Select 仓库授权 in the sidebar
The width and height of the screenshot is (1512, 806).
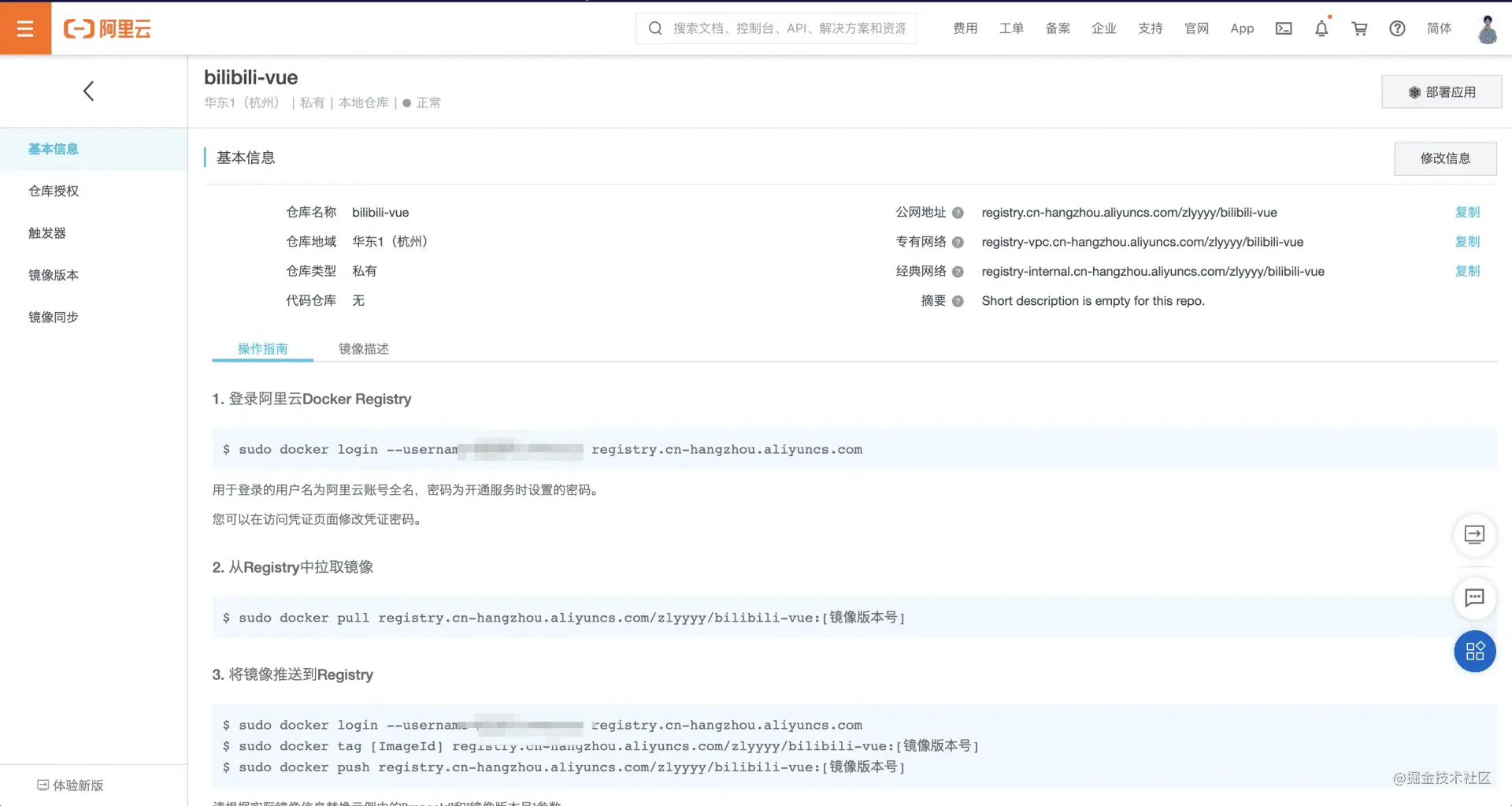coord(54,191)
